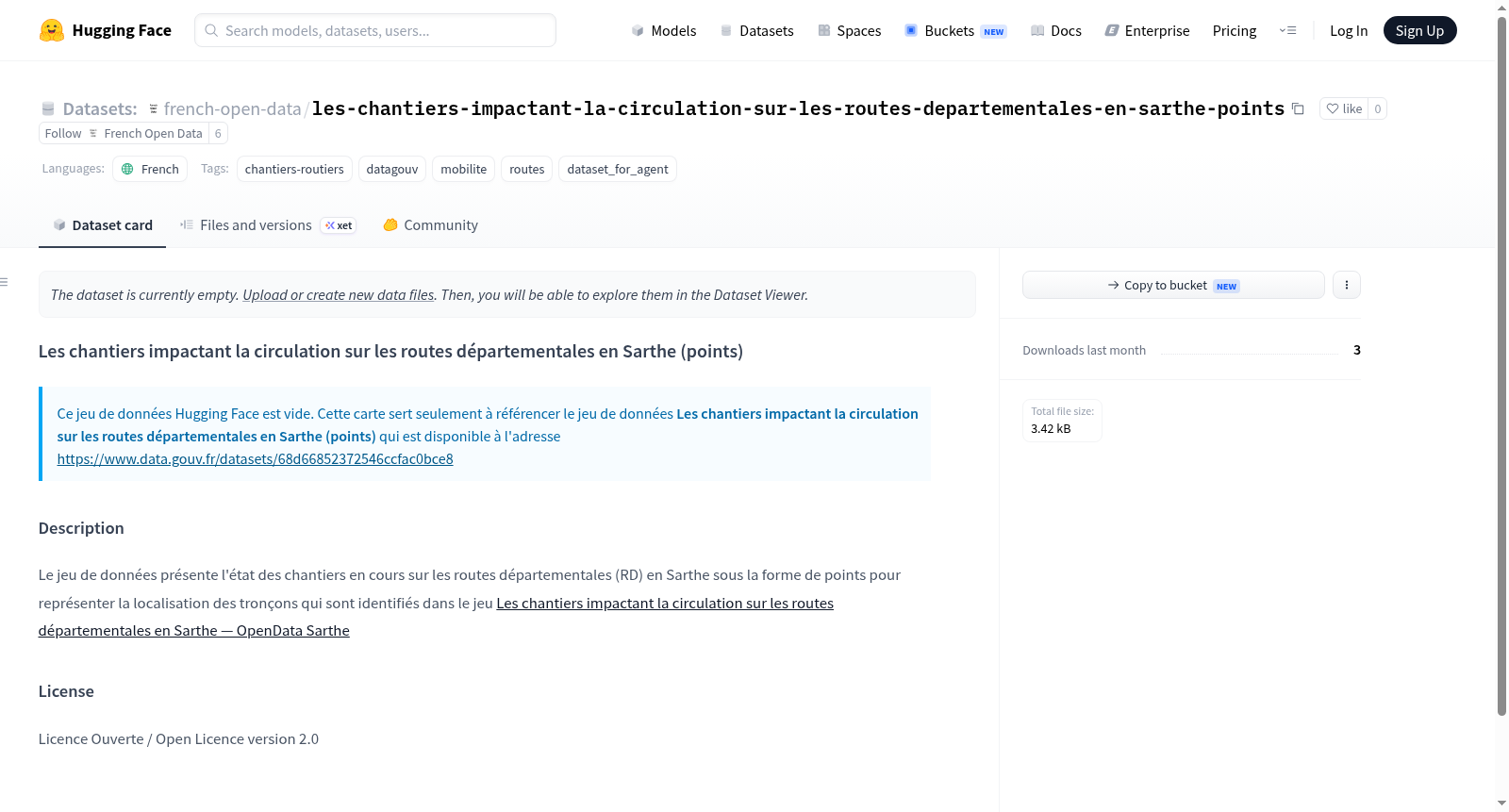Screen dimensions: 1509x812
Task: Click the 'Licence Ouverte / Open Licence version 2.0' text
Action: (x=178, y=739)
